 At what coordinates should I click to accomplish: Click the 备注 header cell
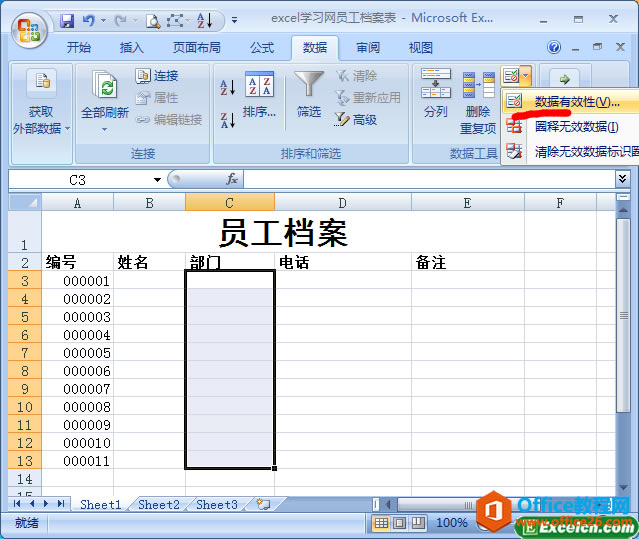468,262
